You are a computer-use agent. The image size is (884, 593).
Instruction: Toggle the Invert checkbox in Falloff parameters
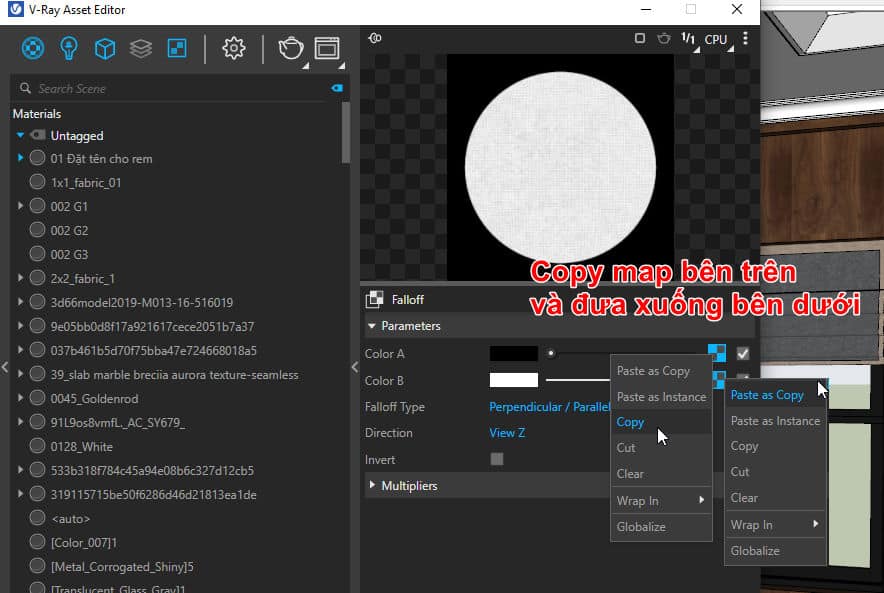pyautogui.click(x=497, y=459)
